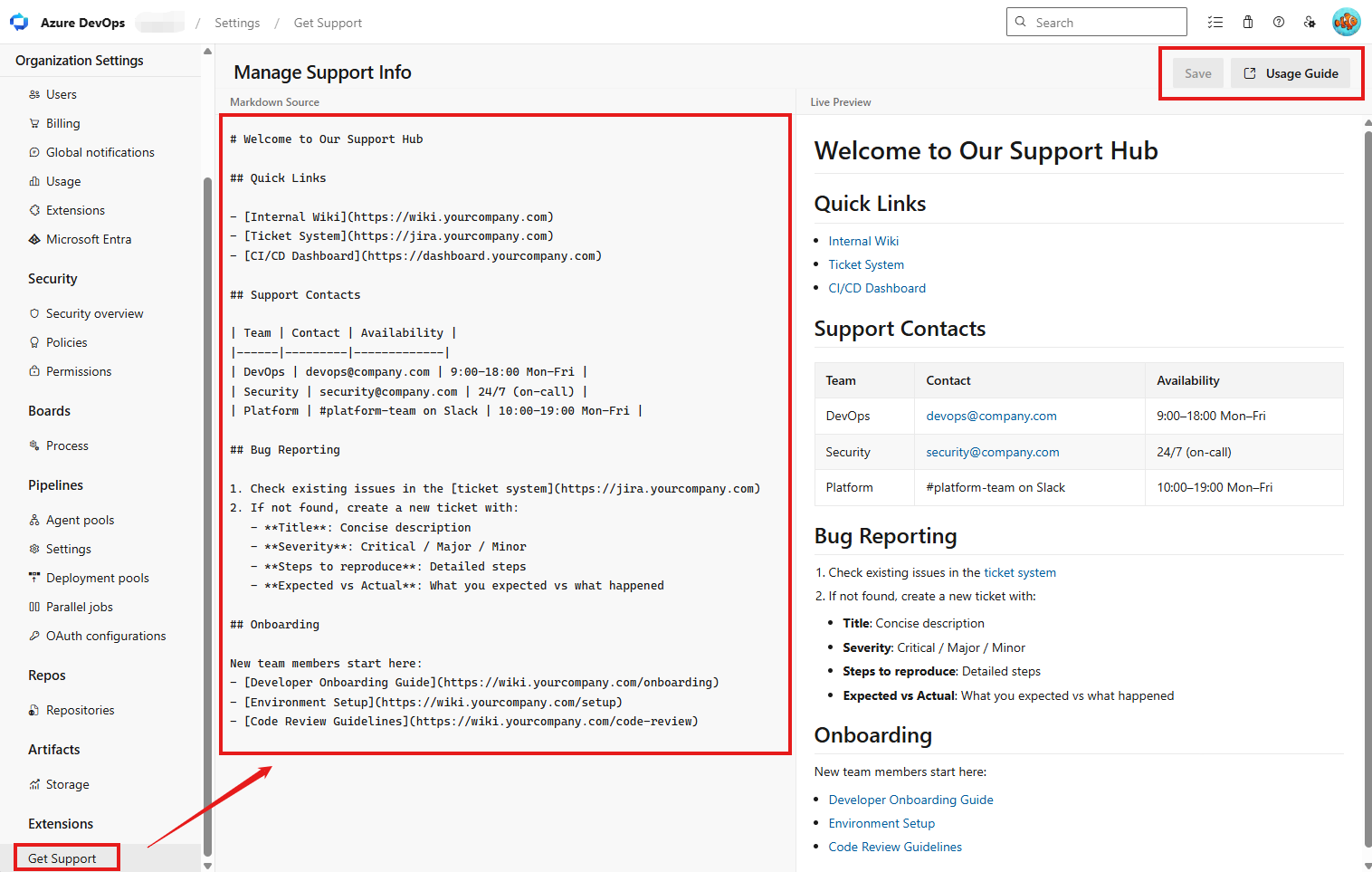Open Deployment pools page

[98, 578]
